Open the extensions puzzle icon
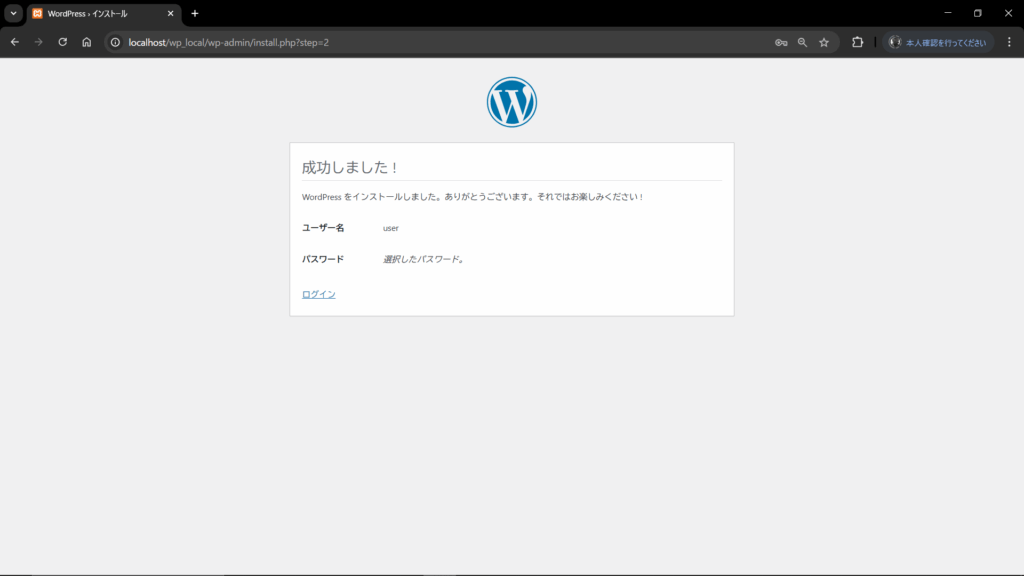Viewport: 1024px width, 576px height. click(x=857, y=42)
